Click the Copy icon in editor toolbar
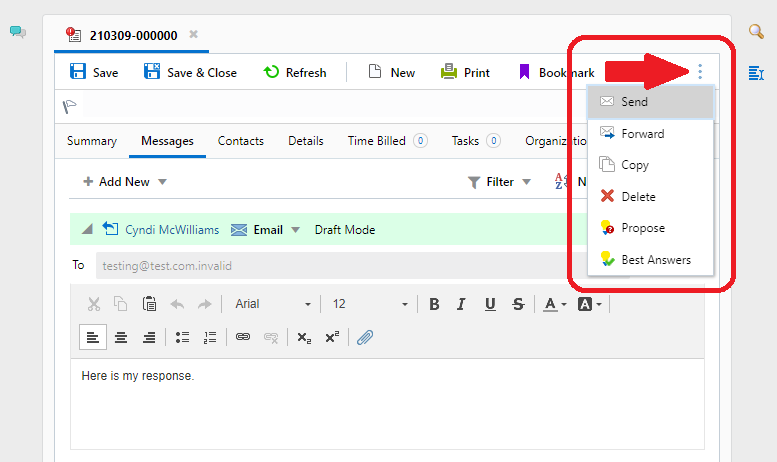777x462 pixels. click(x=120, y=304)
